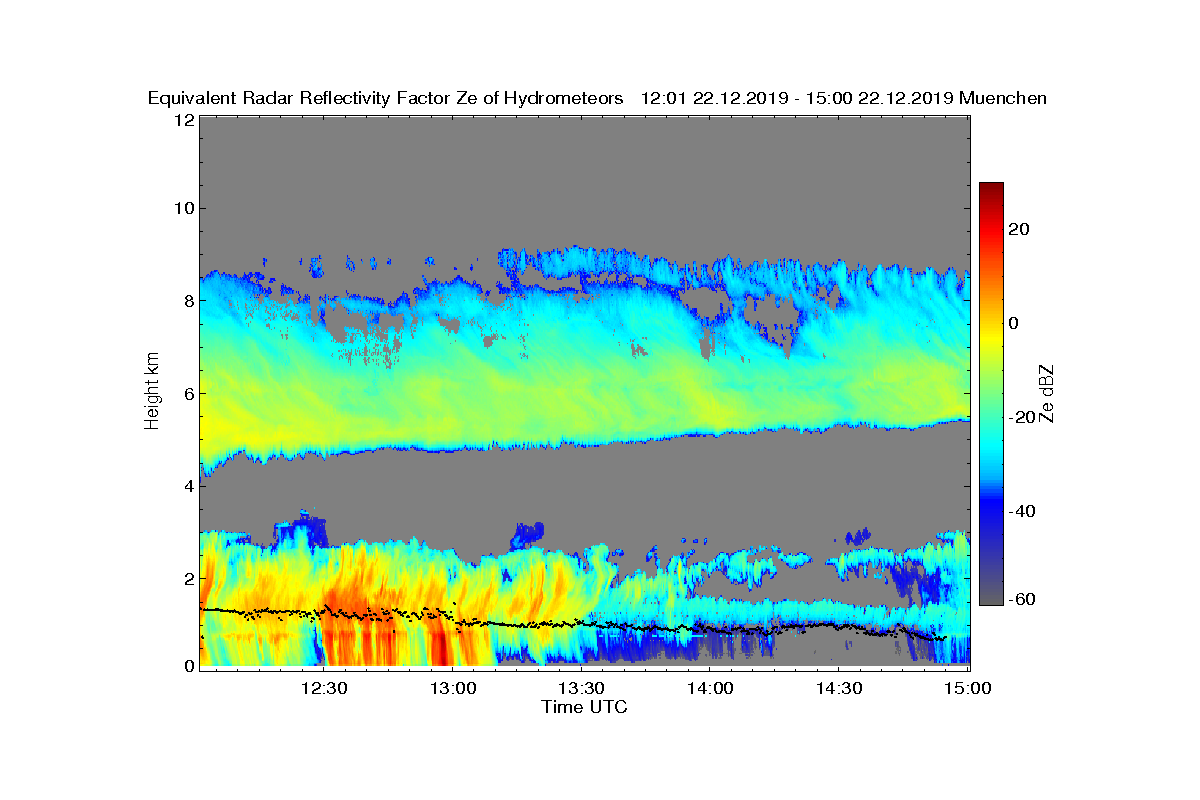Screen dimensions: 1200x800
Task: Click the 'Height km' y-axis label
Action: click(152, 389)
